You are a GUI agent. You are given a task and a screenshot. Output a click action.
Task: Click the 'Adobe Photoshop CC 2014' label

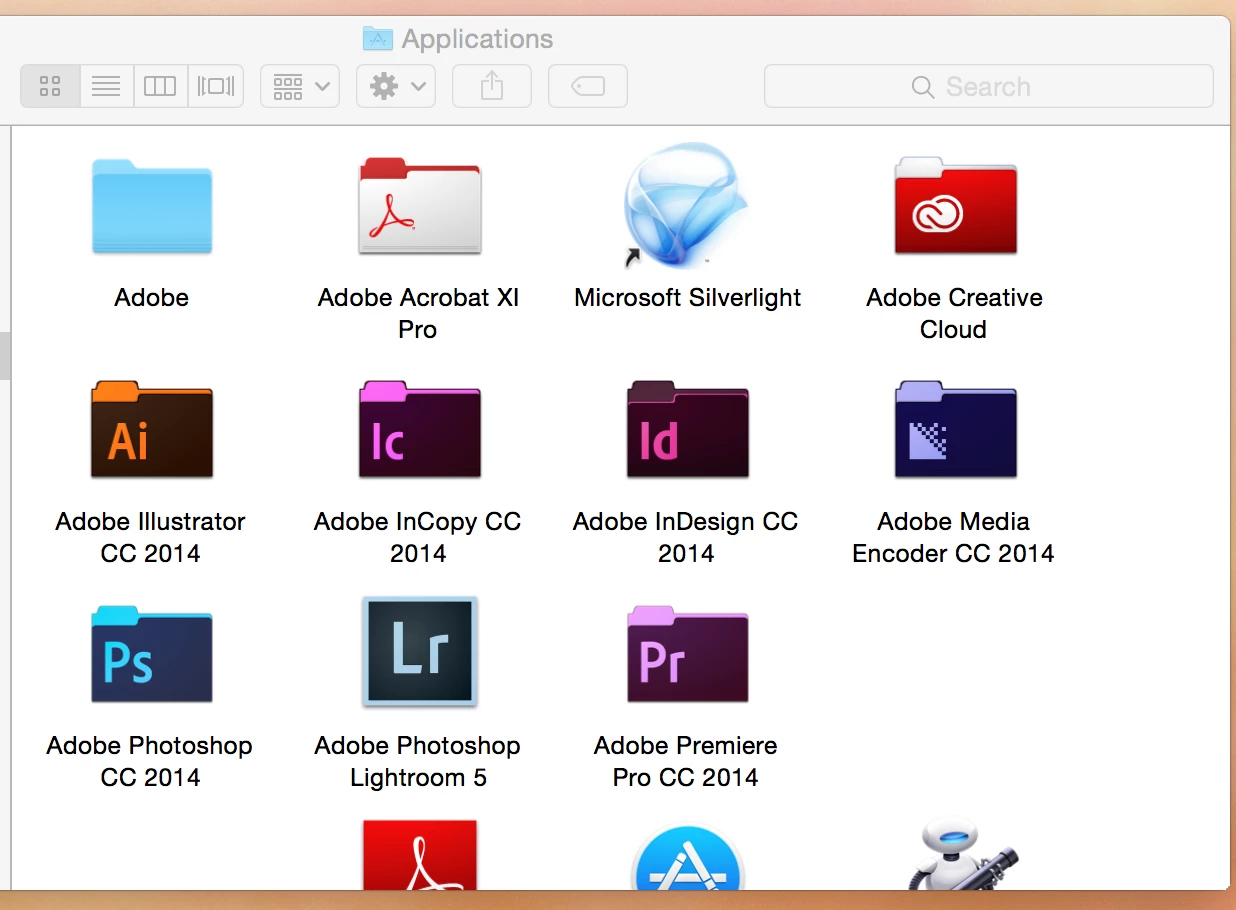coord(150,761)
